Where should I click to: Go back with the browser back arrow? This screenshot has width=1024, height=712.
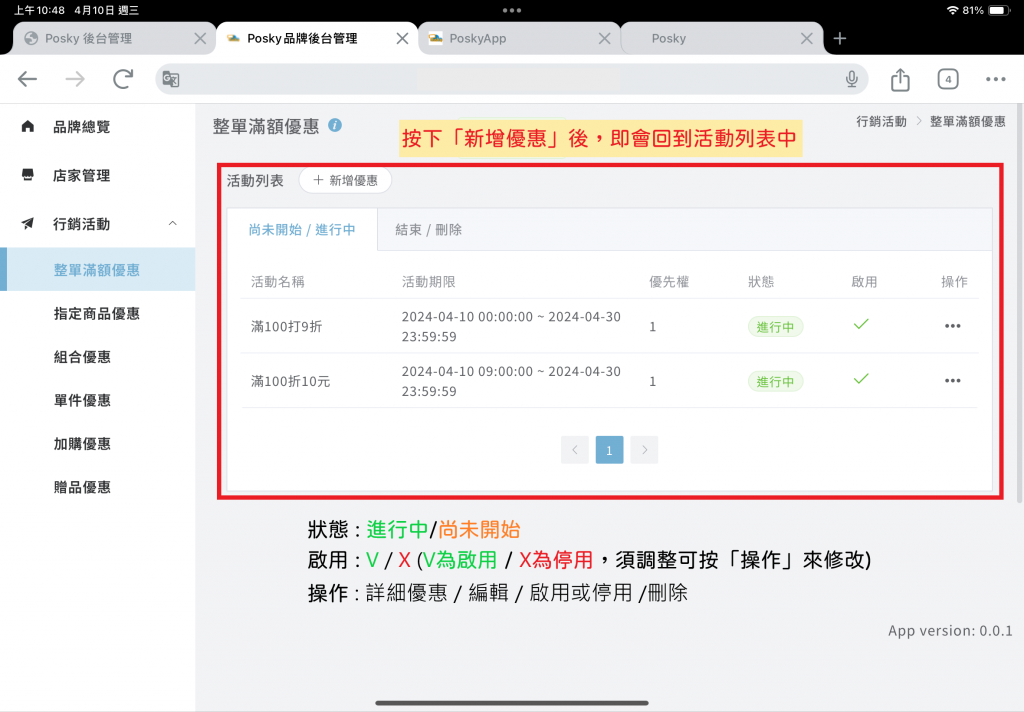(x=27, y=79)
